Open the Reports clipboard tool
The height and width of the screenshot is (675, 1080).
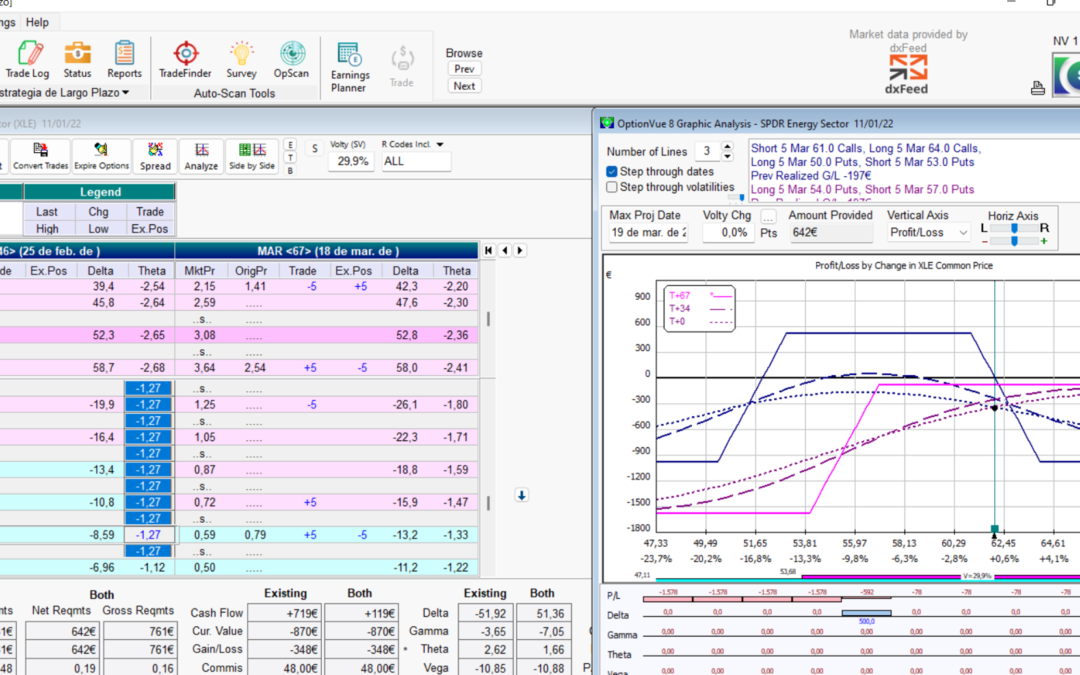[x=125, y=59]
